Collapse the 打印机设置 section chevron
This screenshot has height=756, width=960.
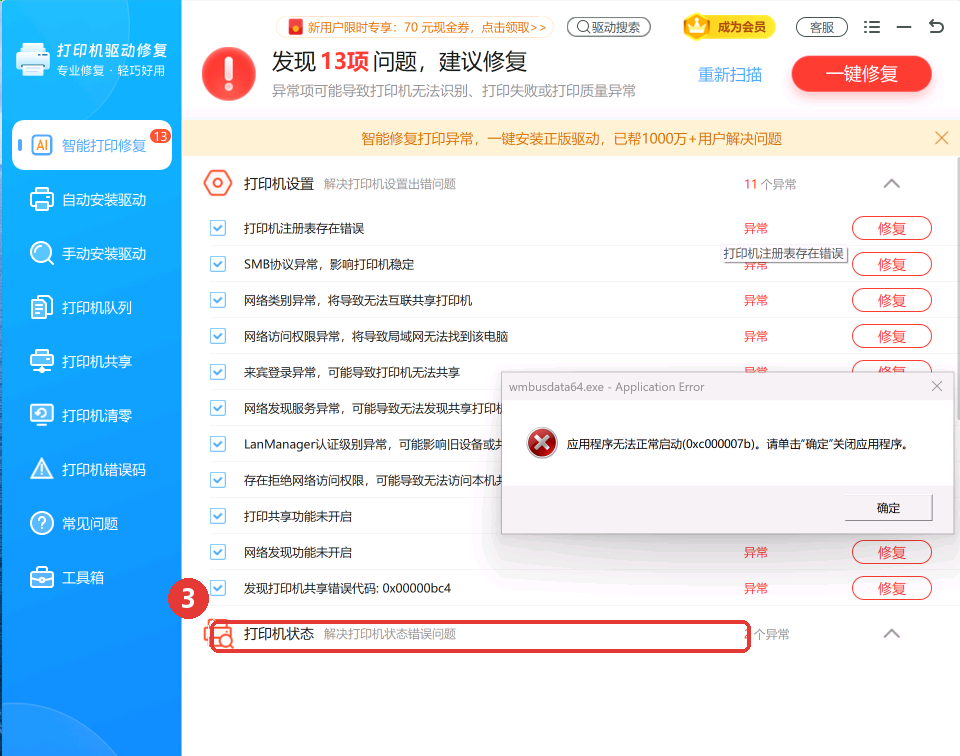891,184
